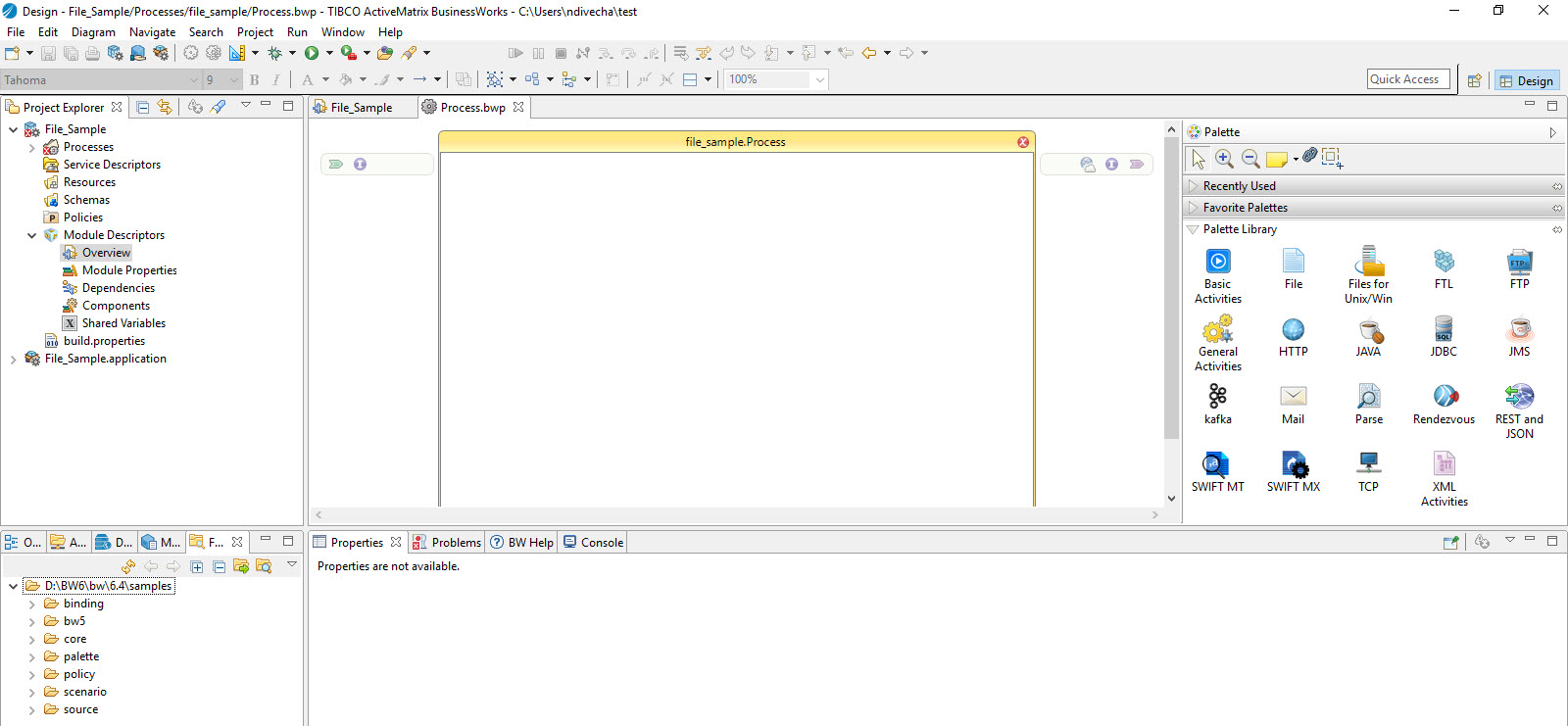Select Shared Variables in the tree

click(123, 323)
